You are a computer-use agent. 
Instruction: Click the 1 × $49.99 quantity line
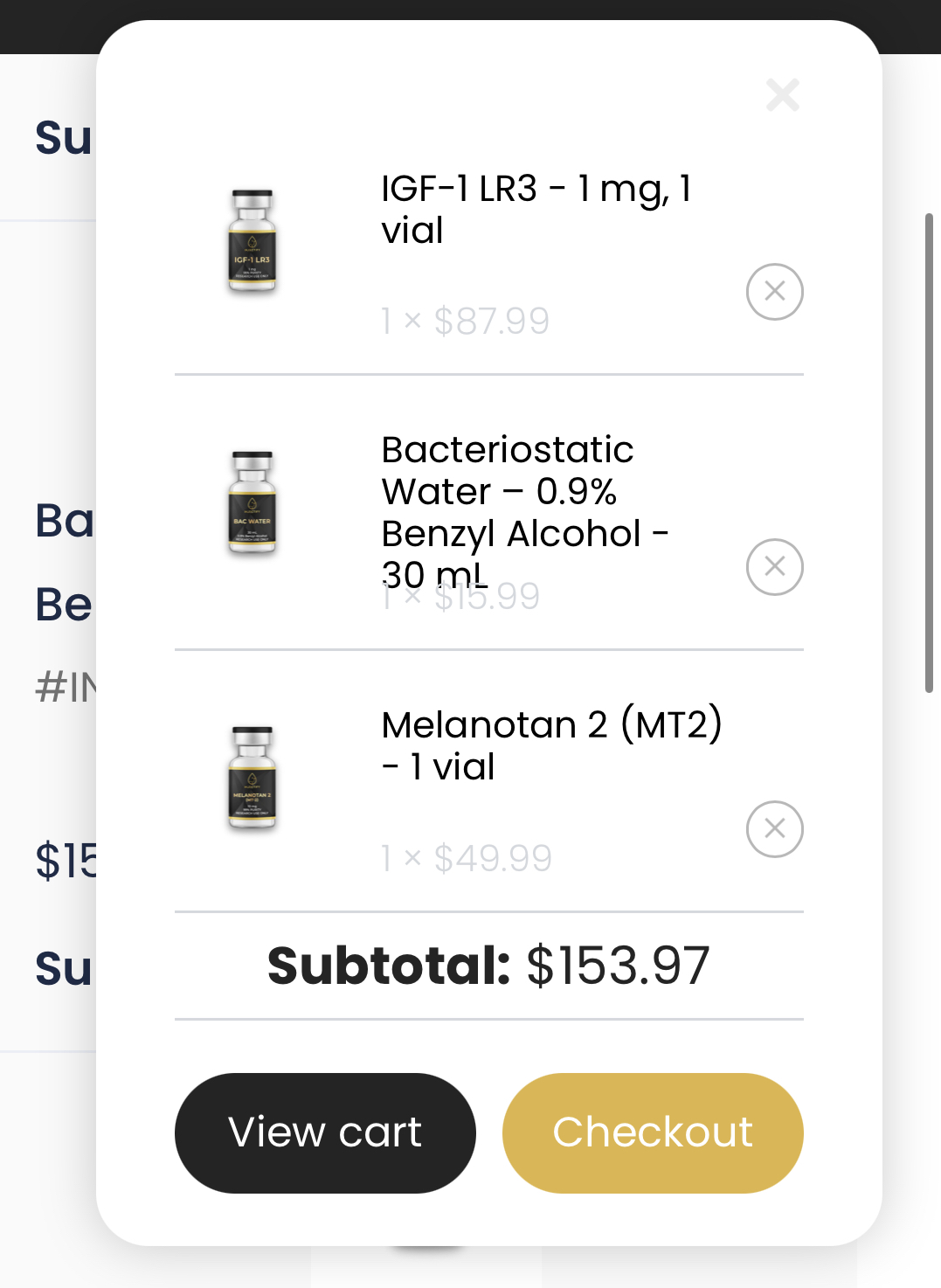click(467, 859)
